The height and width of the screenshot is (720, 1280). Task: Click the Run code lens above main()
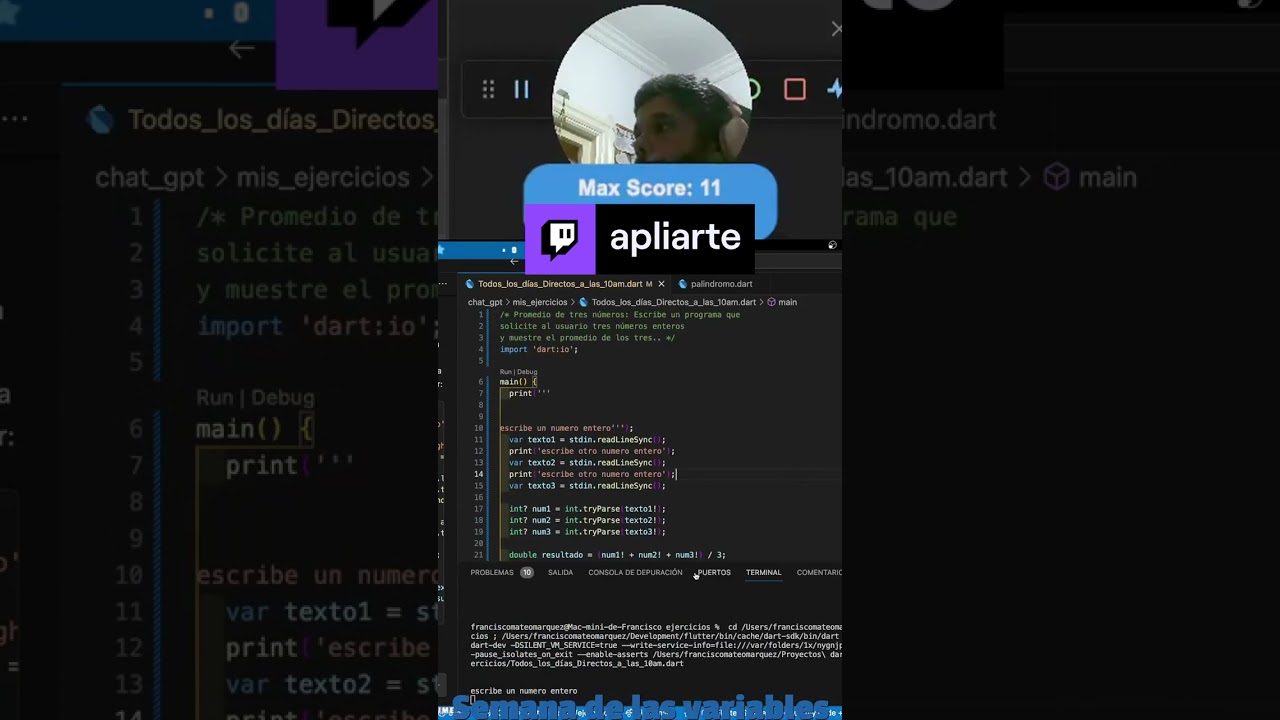coord(506,372)
